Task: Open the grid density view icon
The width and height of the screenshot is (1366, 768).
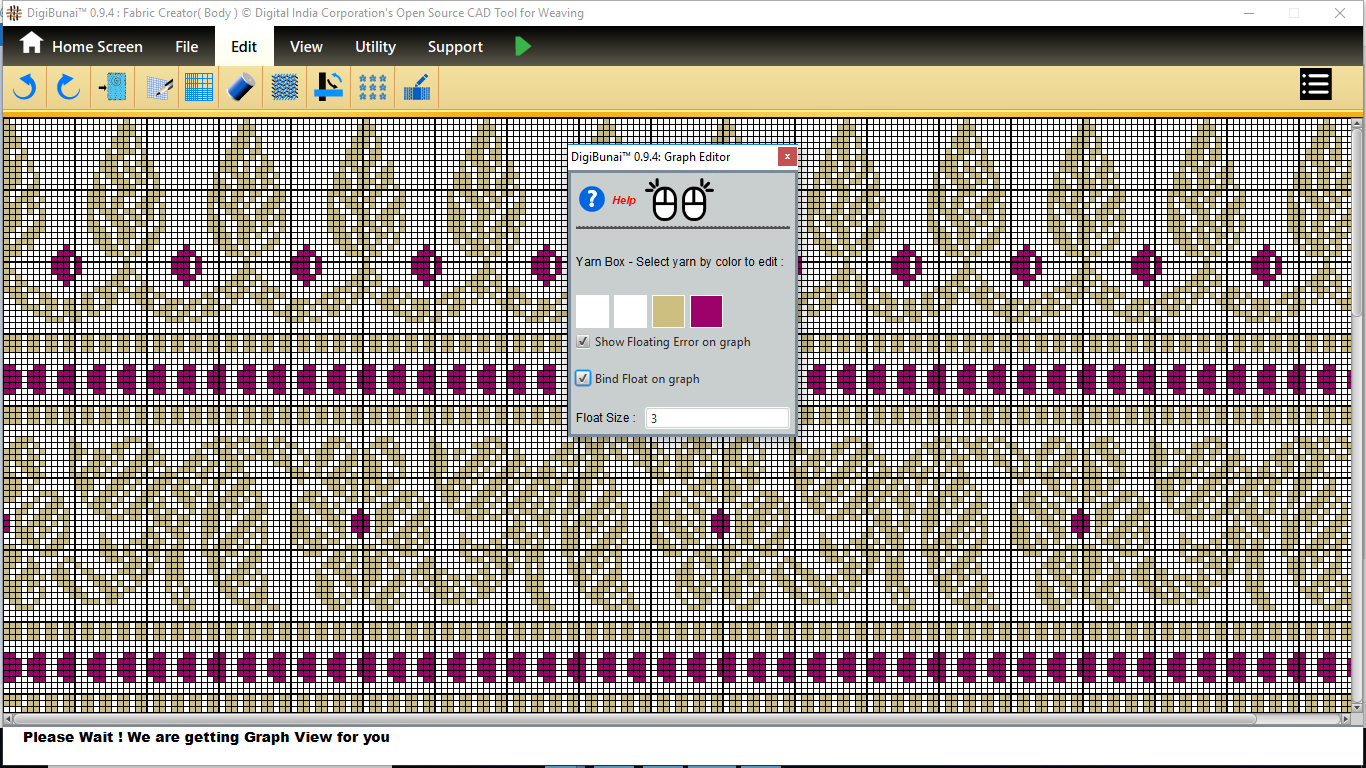Action: pyautogui.click(x=200, y=87)
